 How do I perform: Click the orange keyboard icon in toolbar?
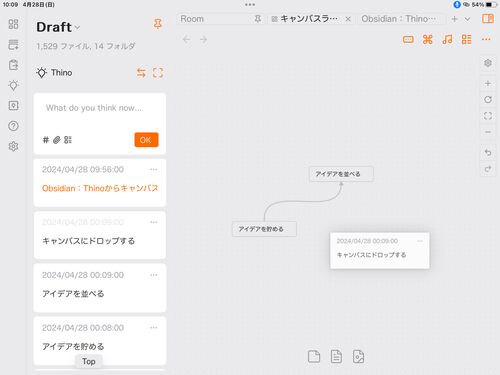(408, 40)
